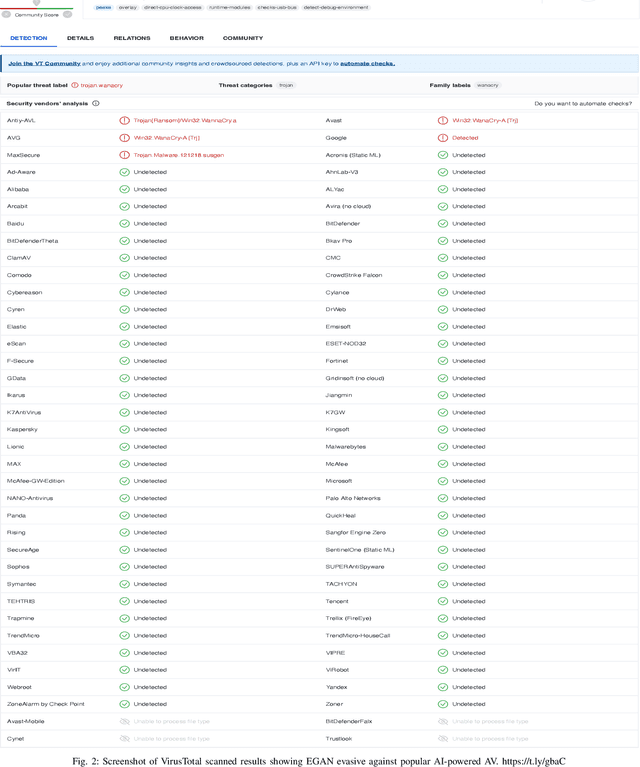The width and height of the screenshot is (640, 767).
Task: Click the crossed-eye icon in Avast-Mobile row
Action: point(125,721)
